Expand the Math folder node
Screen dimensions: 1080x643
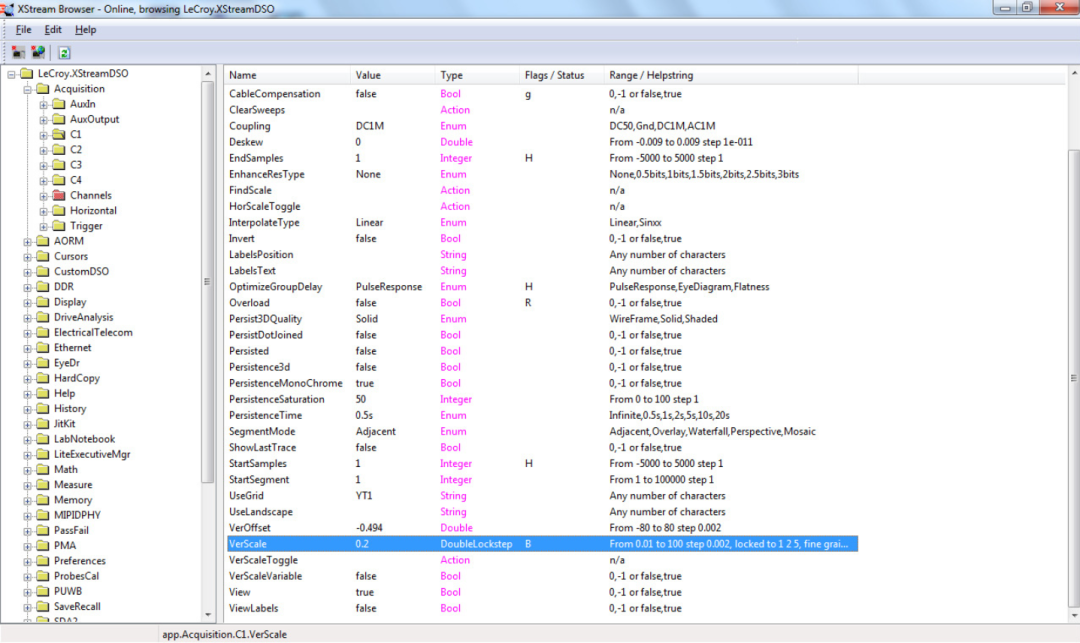click(27, 468)
